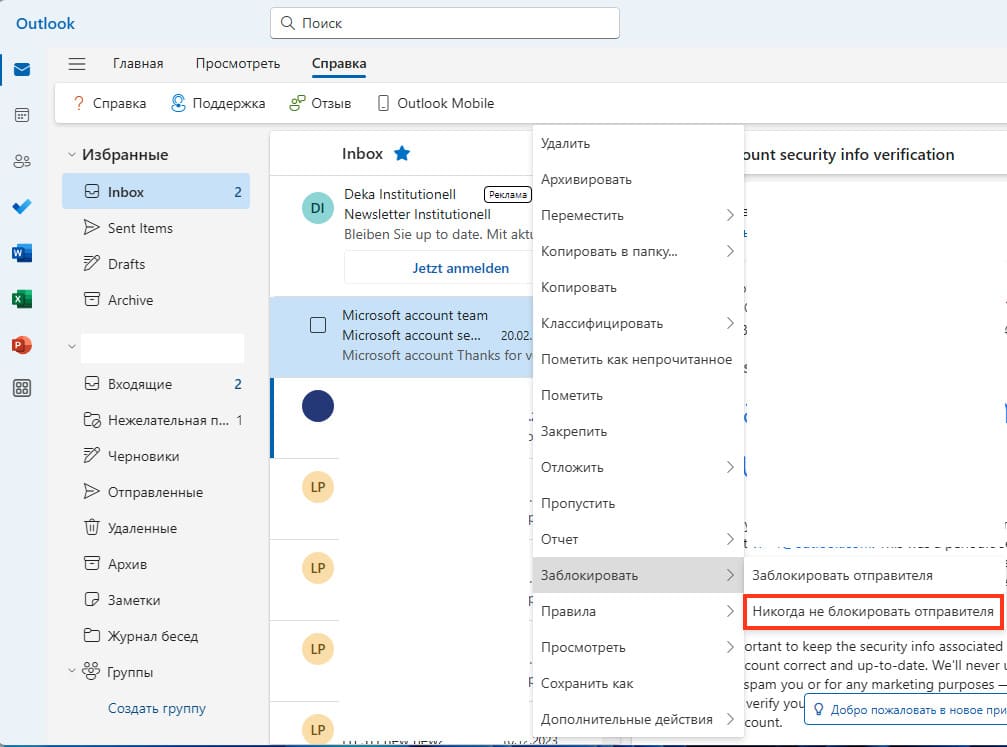The image size is (1007, 747).
Task: Expand the Копировать в папку submenu
Action: (x=730, y=251)
